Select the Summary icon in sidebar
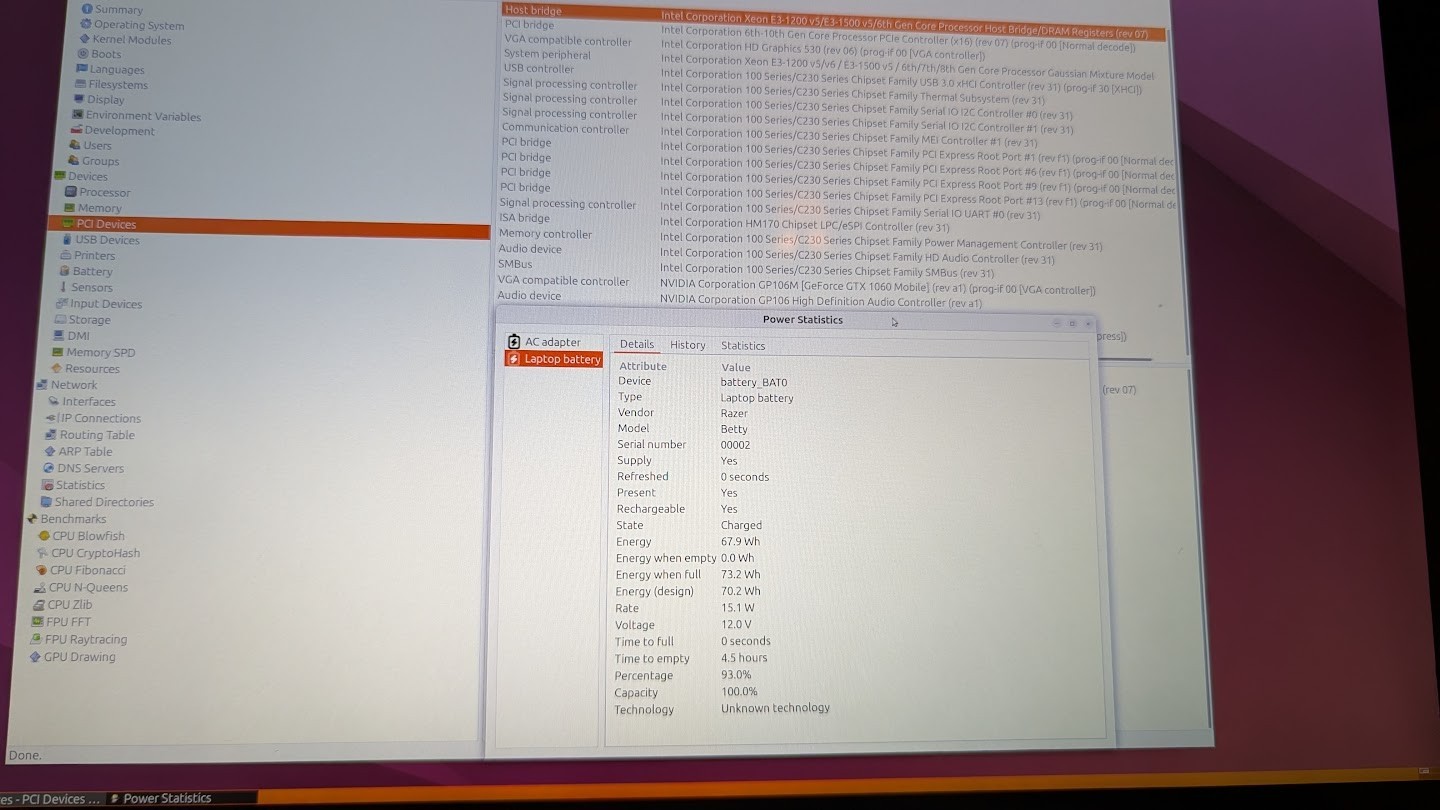 [87, 9]
